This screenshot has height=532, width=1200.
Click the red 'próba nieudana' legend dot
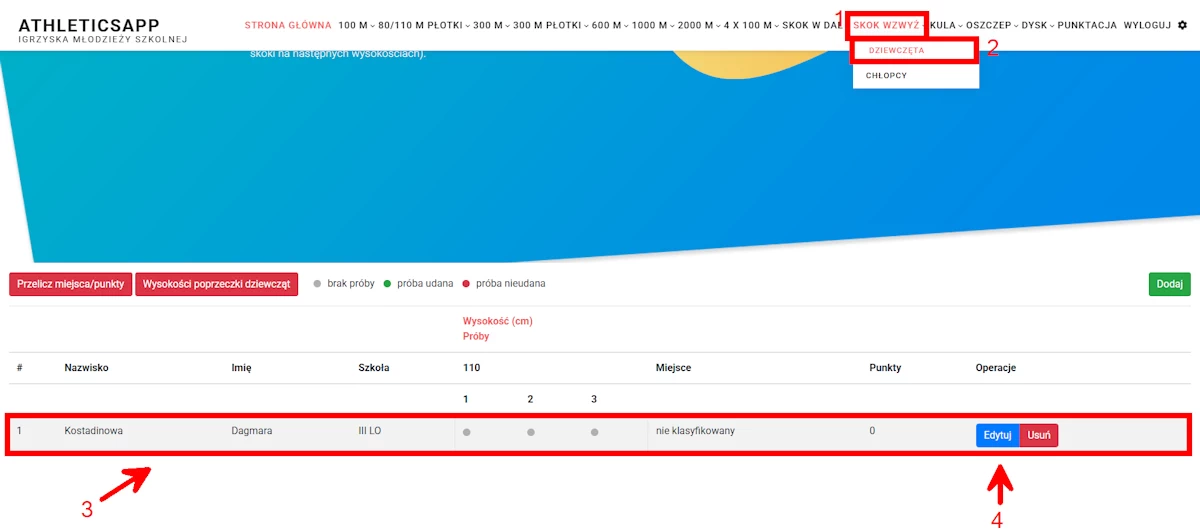466,284
